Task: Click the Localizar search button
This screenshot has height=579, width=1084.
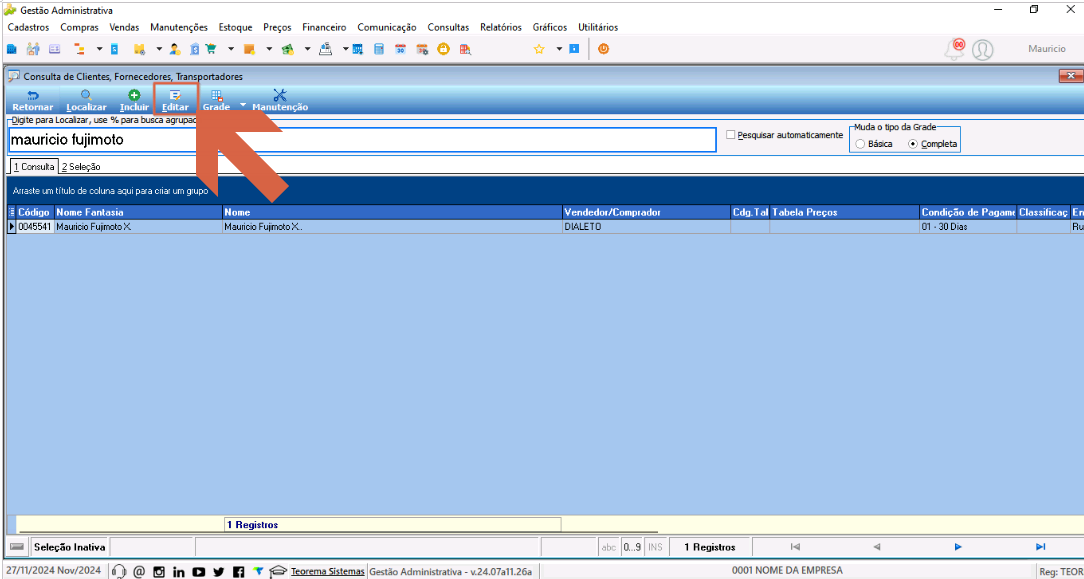Action: [x=86, y=101]
